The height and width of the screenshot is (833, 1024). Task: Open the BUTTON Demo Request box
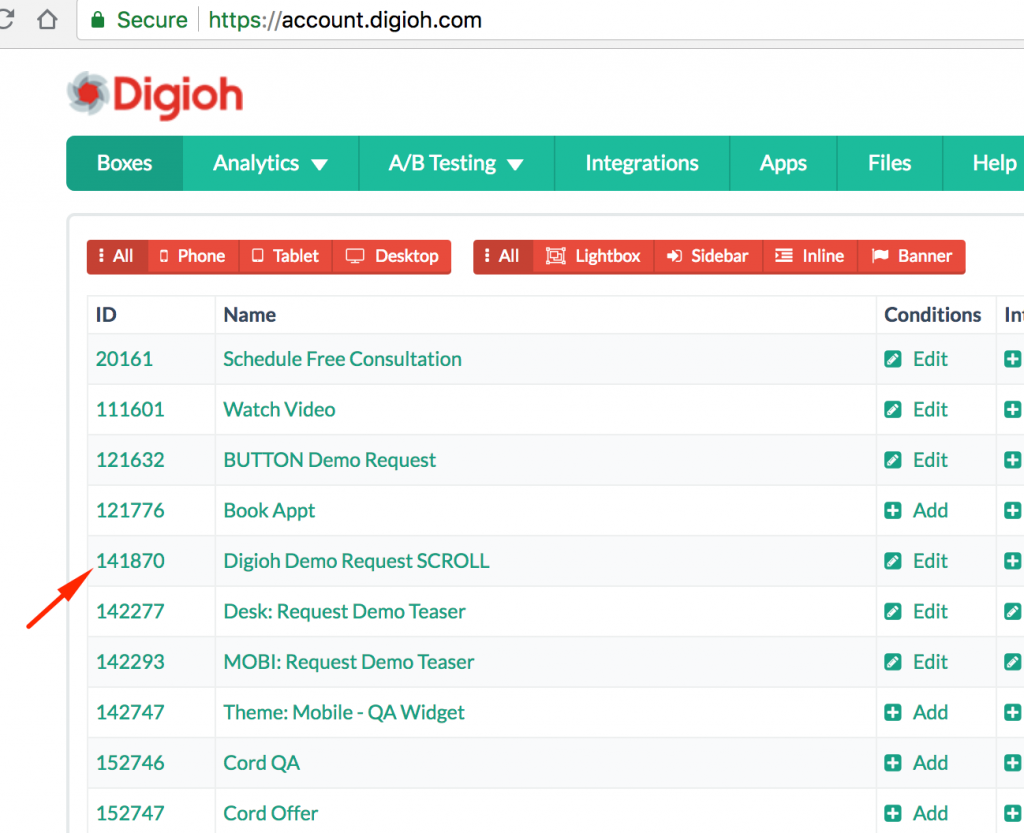tap(329, 460)
